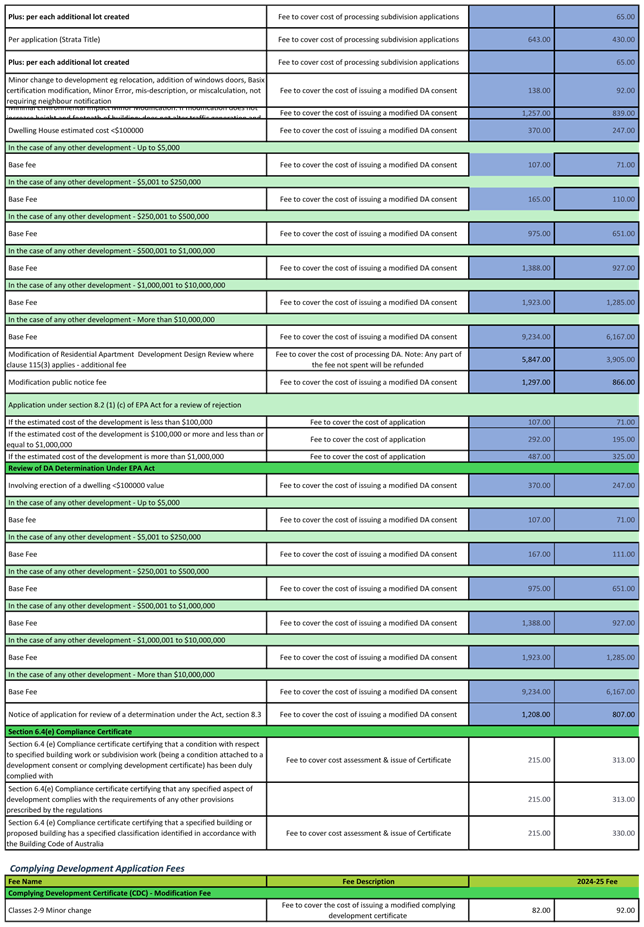Select 'Complying Development Application Fees' title
This screenshot has width=644, height=927.
[97, 868]
